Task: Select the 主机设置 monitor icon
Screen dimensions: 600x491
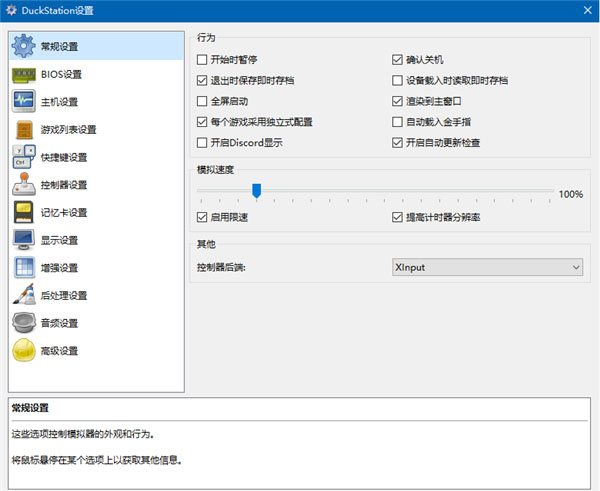Action: coord(25,102)
